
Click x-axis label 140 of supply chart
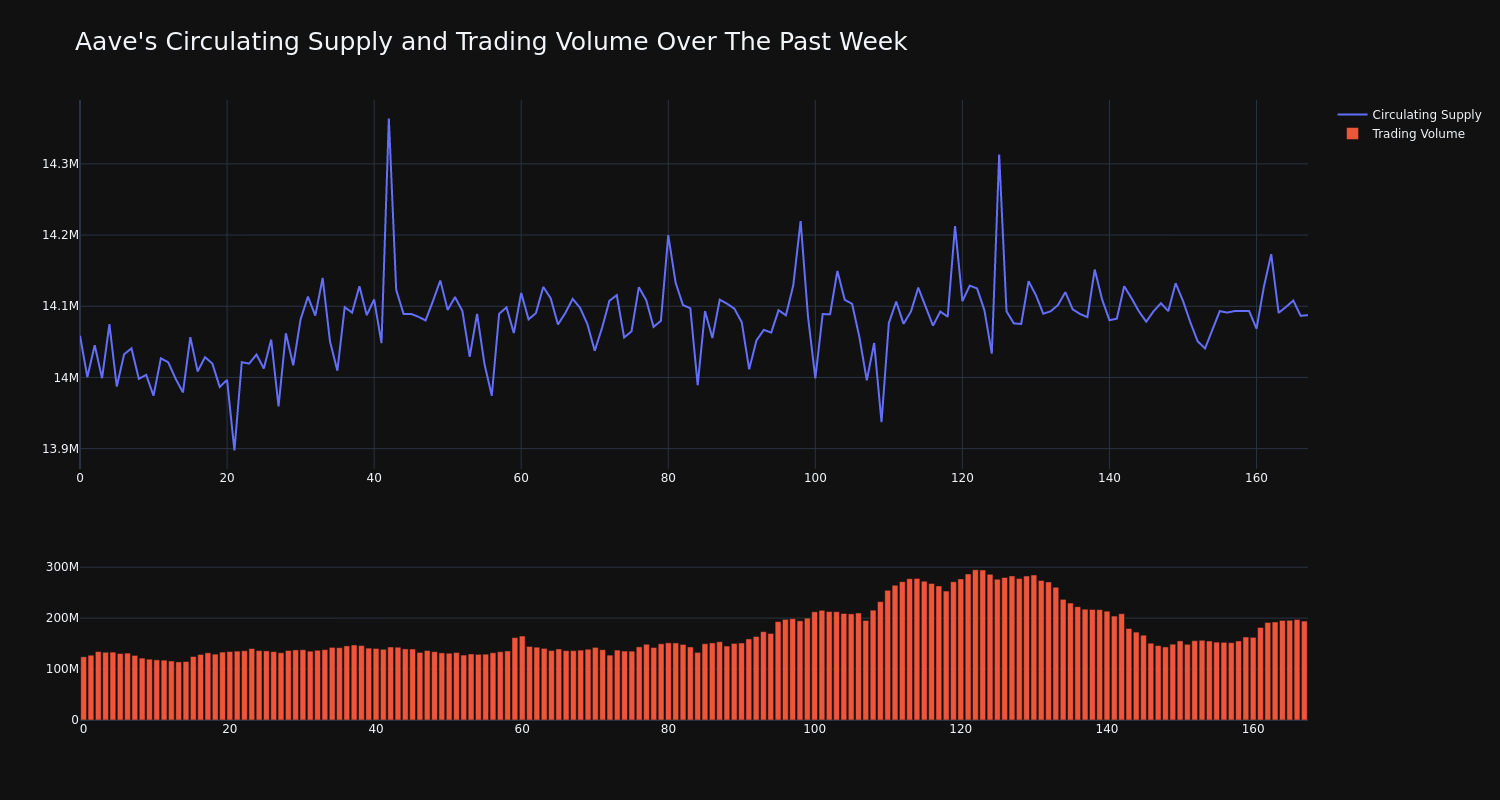point(1109,478)
